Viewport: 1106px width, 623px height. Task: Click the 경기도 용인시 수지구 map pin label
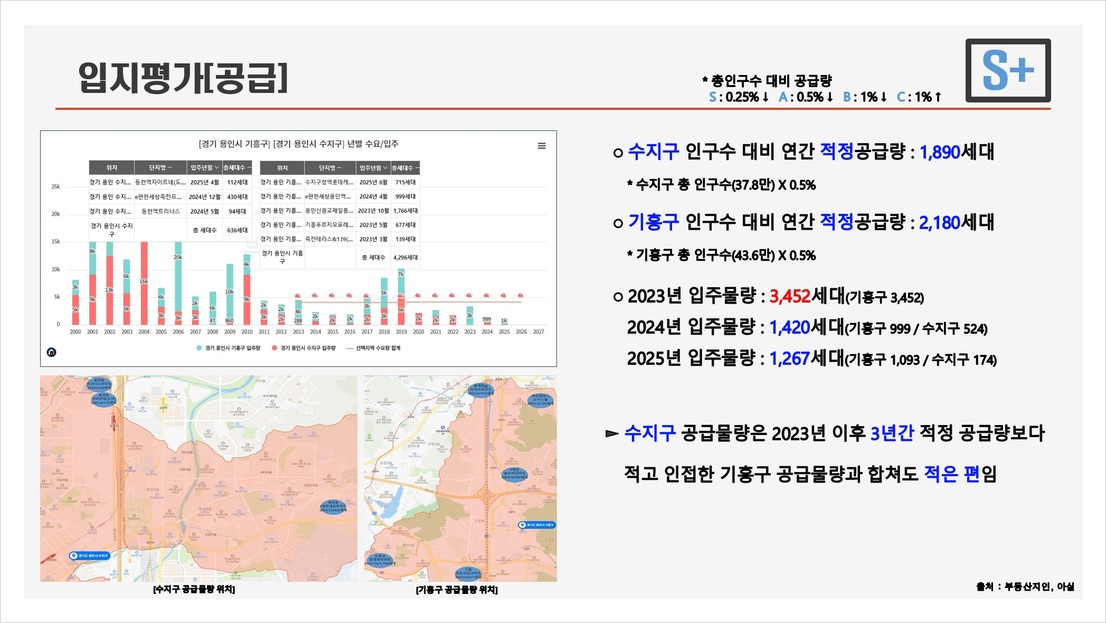[x=90, y=556]
